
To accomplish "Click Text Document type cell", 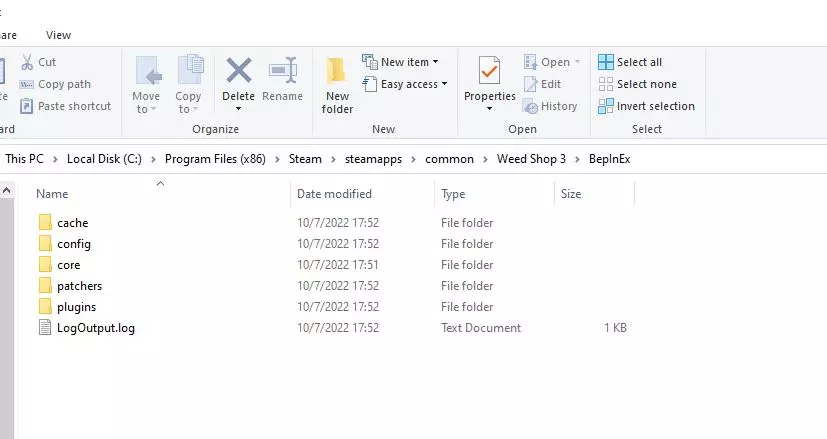I will pos(481,328).
